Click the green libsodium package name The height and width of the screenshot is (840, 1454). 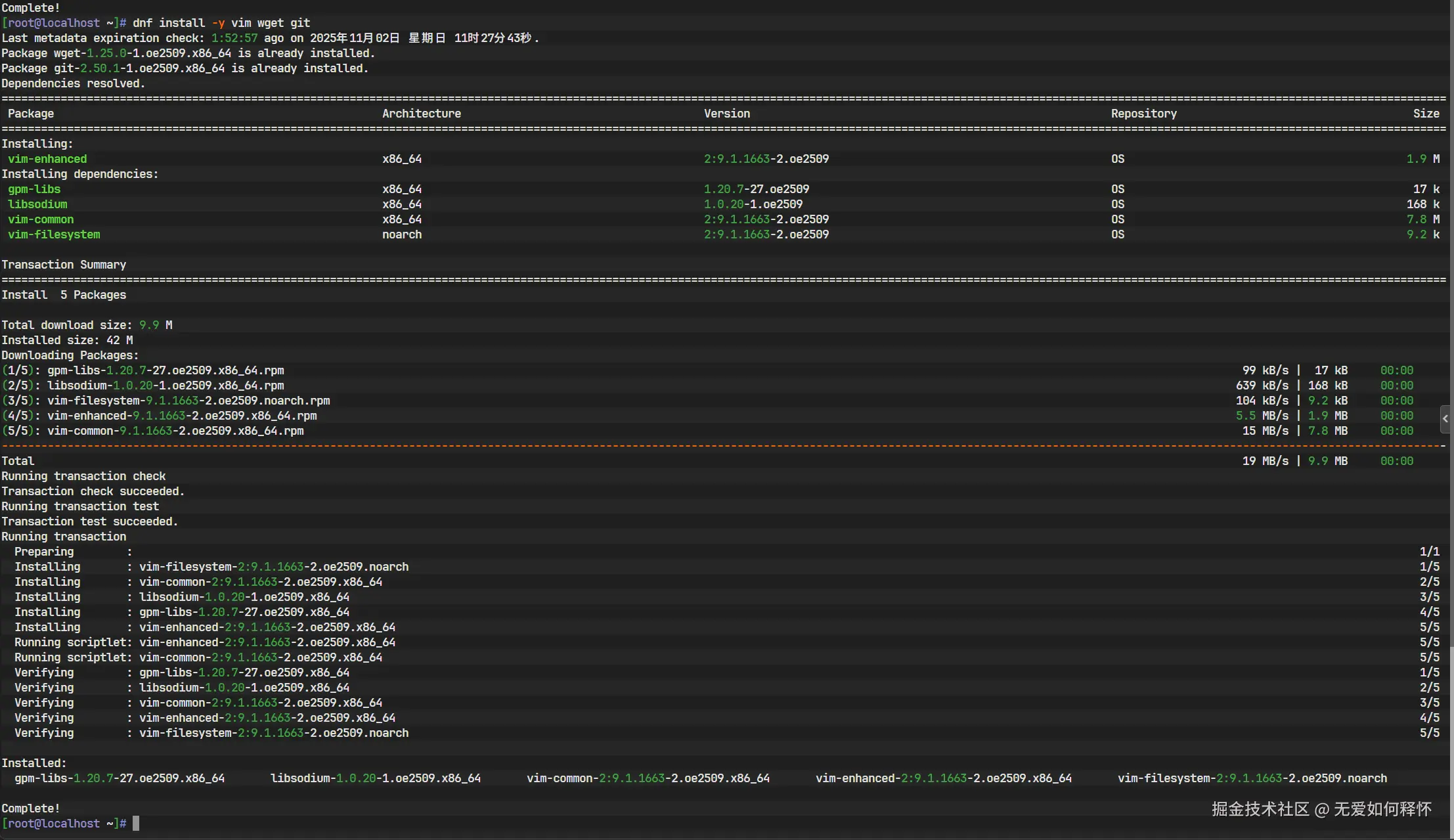[37, 204]
